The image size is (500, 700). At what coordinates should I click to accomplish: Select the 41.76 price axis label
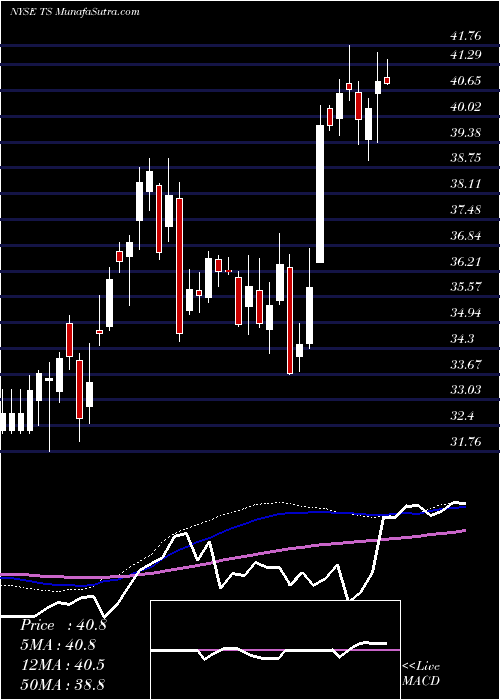point(465,35)
